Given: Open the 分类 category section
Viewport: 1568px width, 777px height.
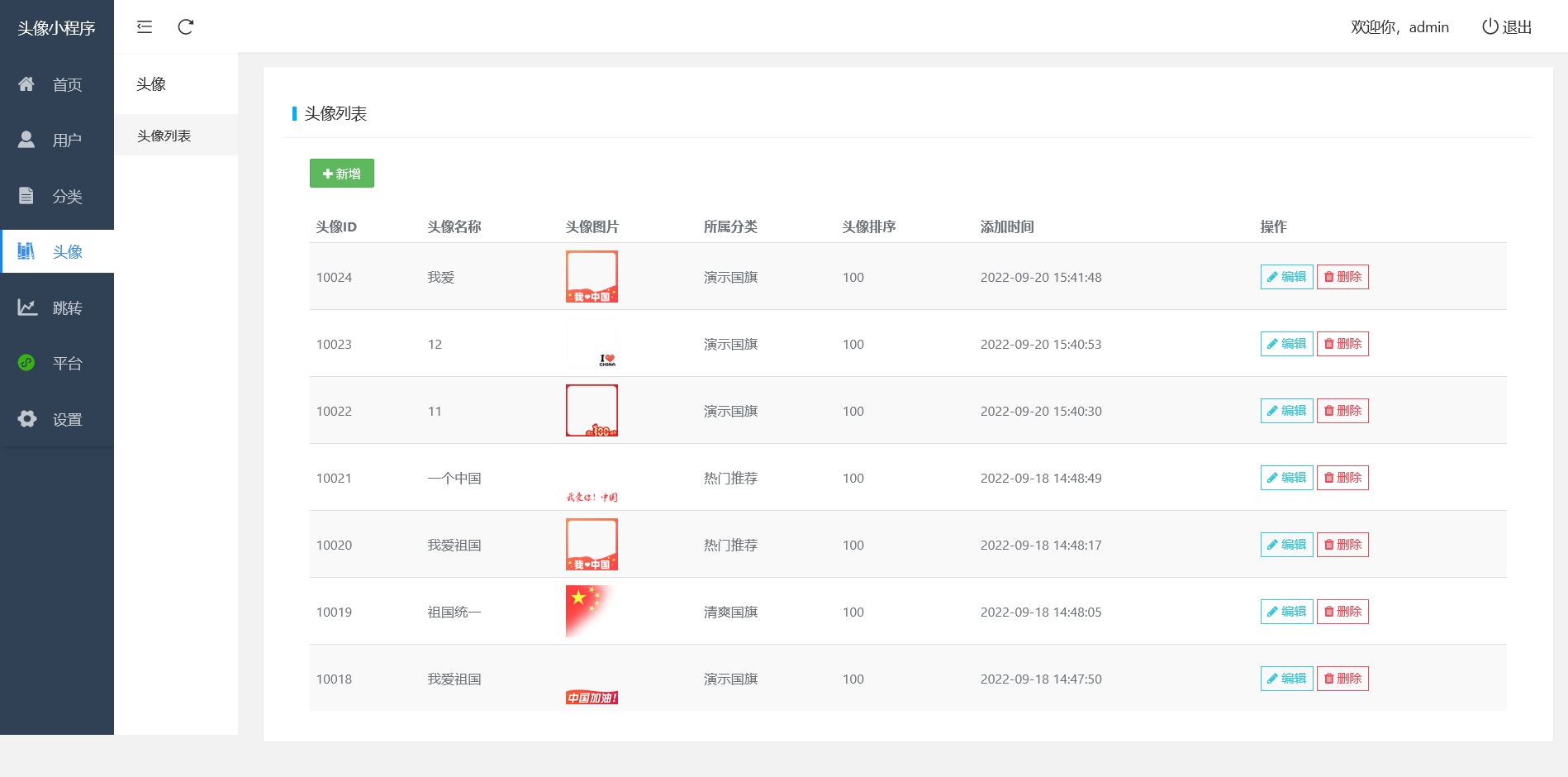Looking at the screenshot, I should coord(56,196).
